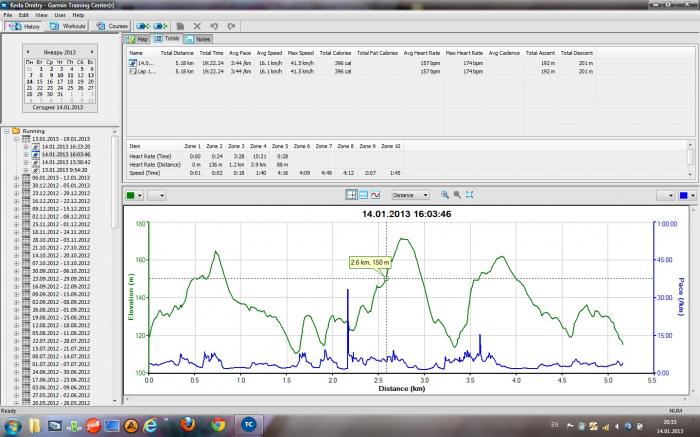The height and width of the screenshot is (437, 700).
Task: Click today's date label 14.01.2013 below calendar
Action: point(58,108)
